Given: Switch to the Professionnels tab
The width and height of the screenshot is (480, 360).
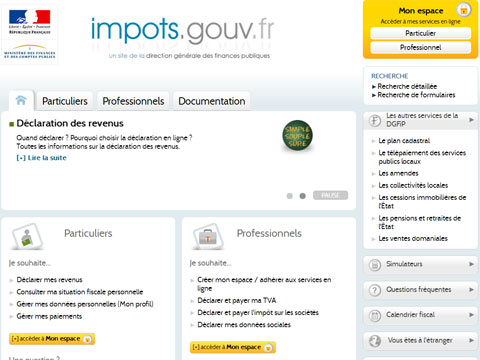Looking at the screenshot, I should click(x=133, y=101).
